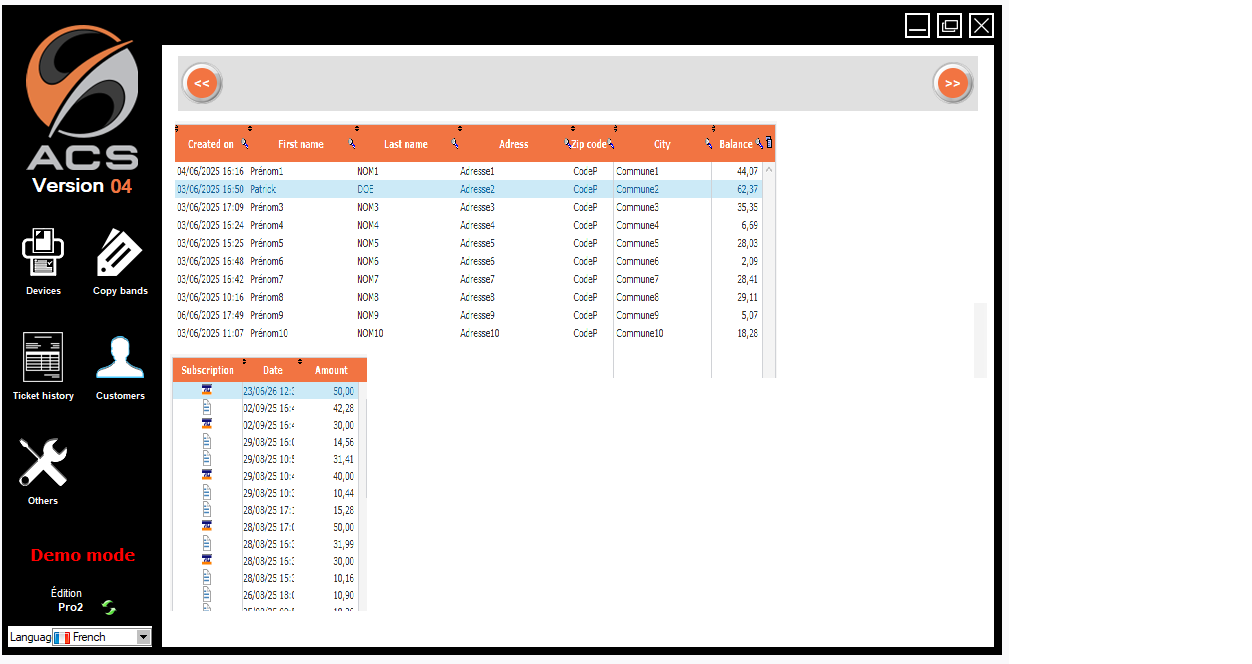Click the document icon on the 10,44 row
Image resolution: width=1252 pixels, height=664 pixels.
[207, 493]
